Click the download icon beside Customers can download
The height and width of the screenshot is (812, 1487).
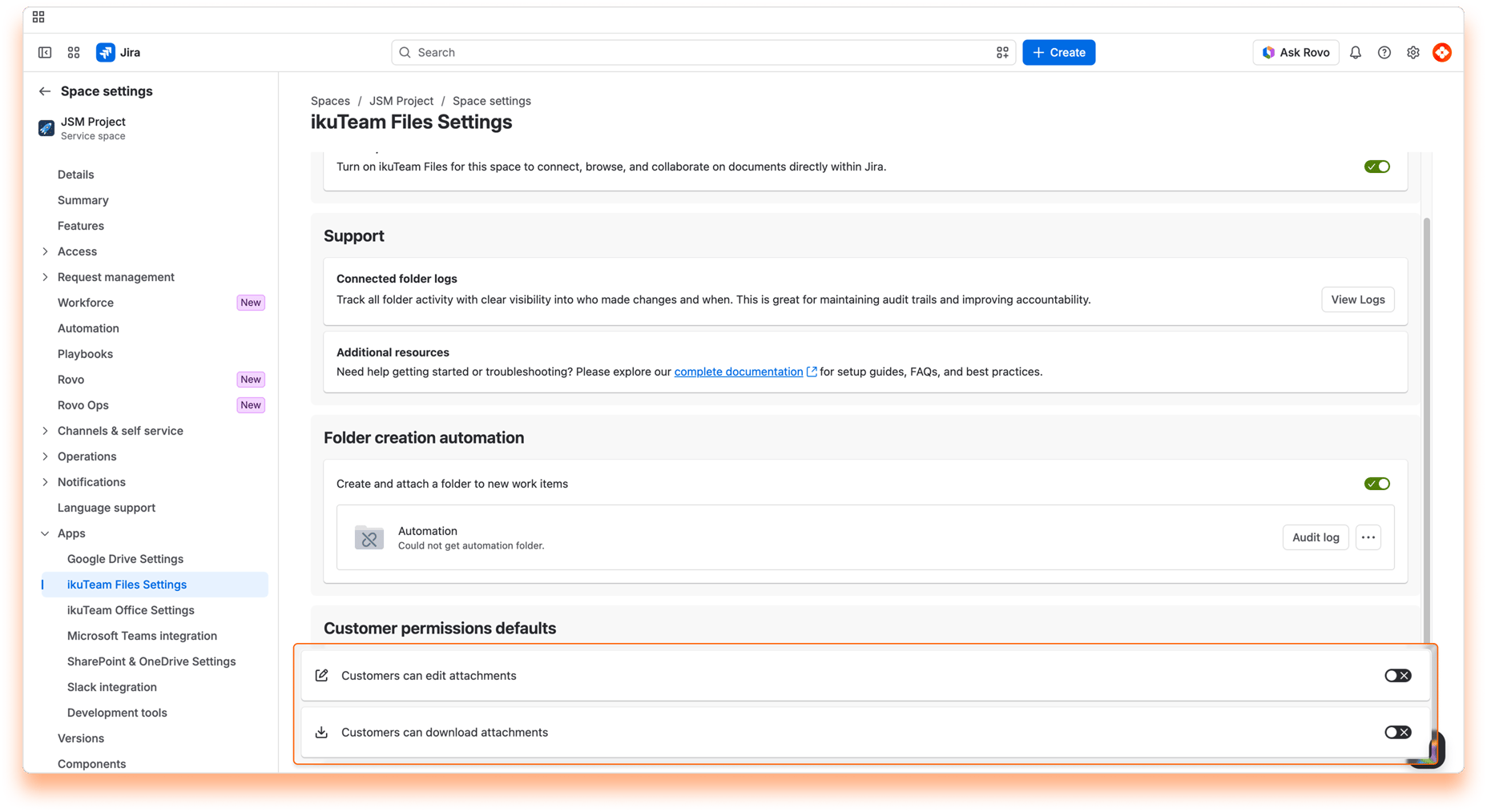click(321, 732)
